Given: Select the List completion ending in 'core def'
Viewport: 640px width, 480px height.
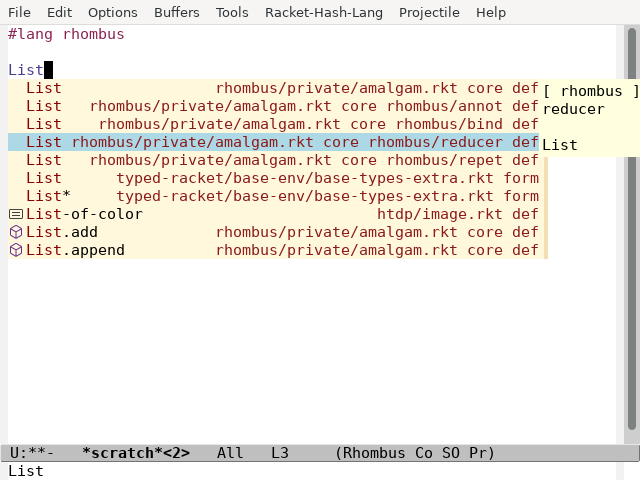Looking at the screenshot, I should (x=273, y=88).
